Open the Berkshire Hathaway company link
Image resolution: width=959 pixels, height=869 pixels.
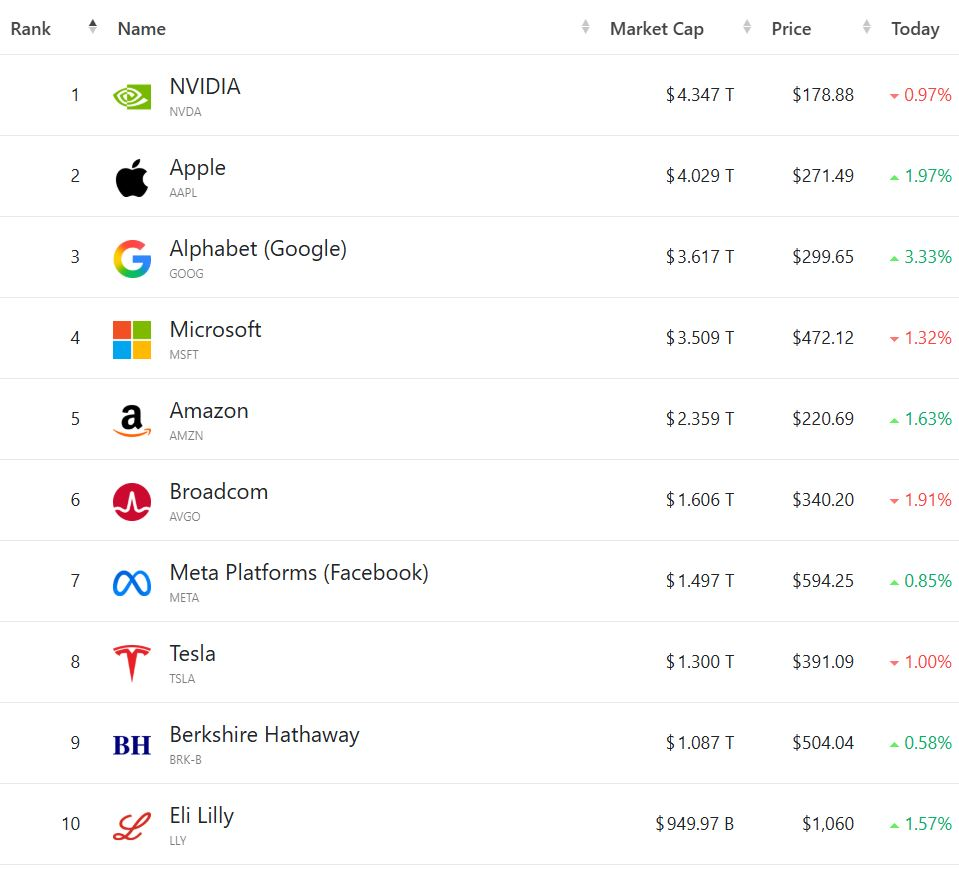click(x=264, y=735)
